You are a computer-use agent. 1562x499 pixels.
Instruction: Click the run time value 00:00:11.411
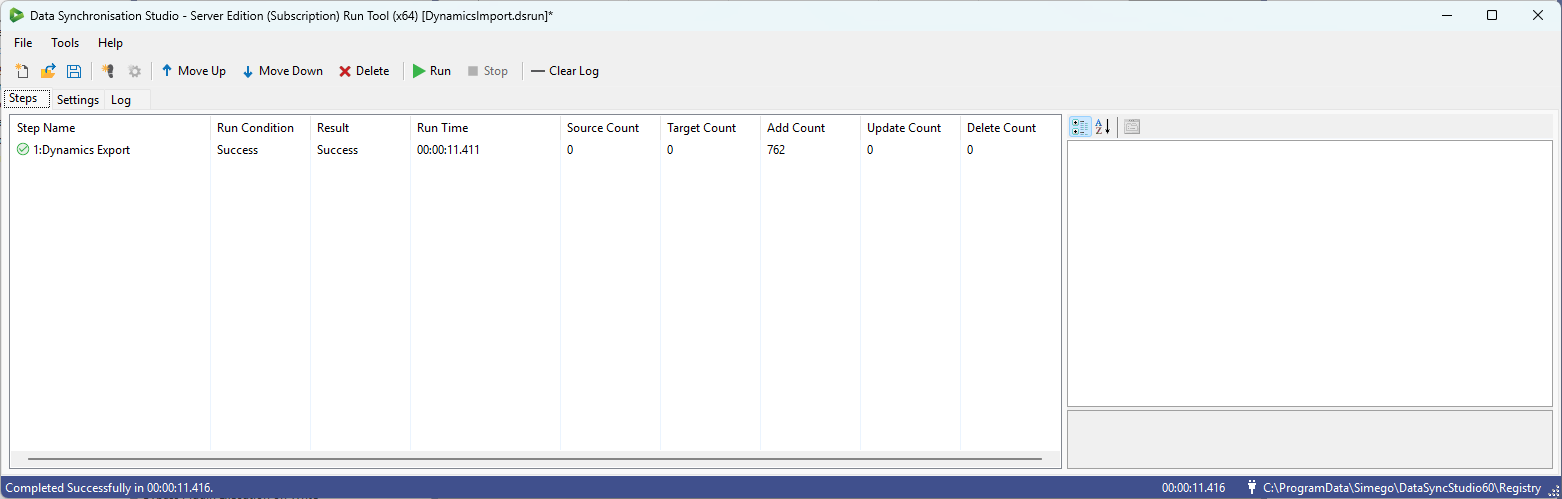coord(449,150)
